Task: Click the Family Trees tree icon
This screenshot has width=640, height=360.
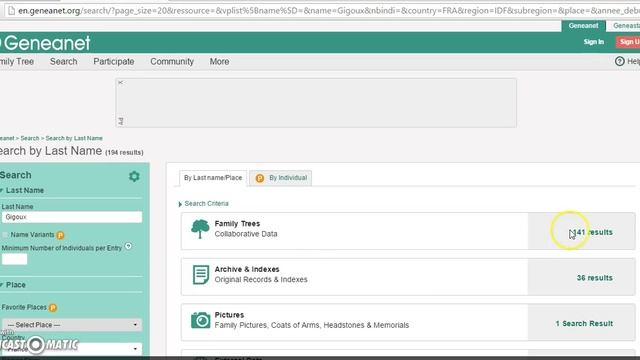Action: pyautogui.click(x=200, y=229)
